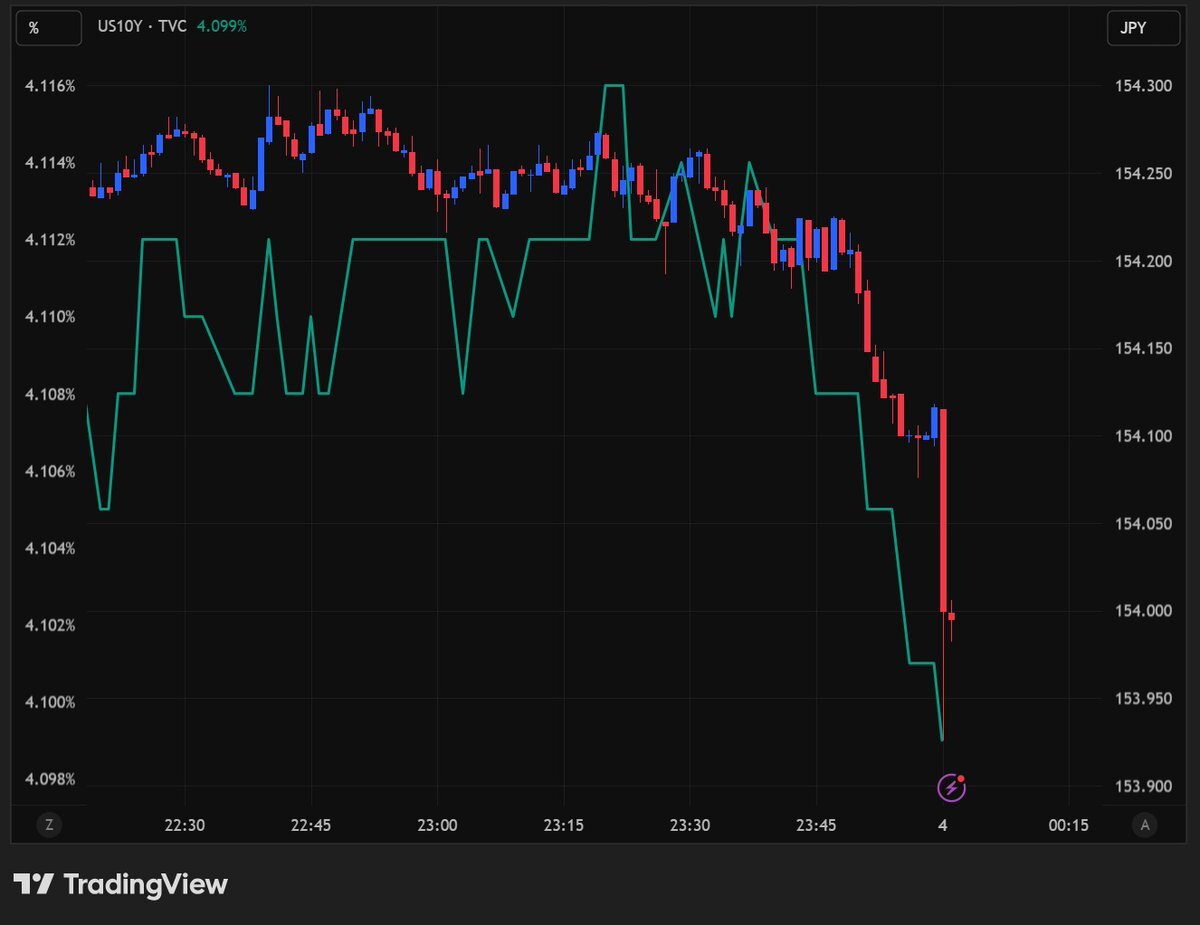Image resolution: width=1200 pixels, height=925 pixels.
Task: Toggle the auto scale A button
Action: [x=1143, y=825]
